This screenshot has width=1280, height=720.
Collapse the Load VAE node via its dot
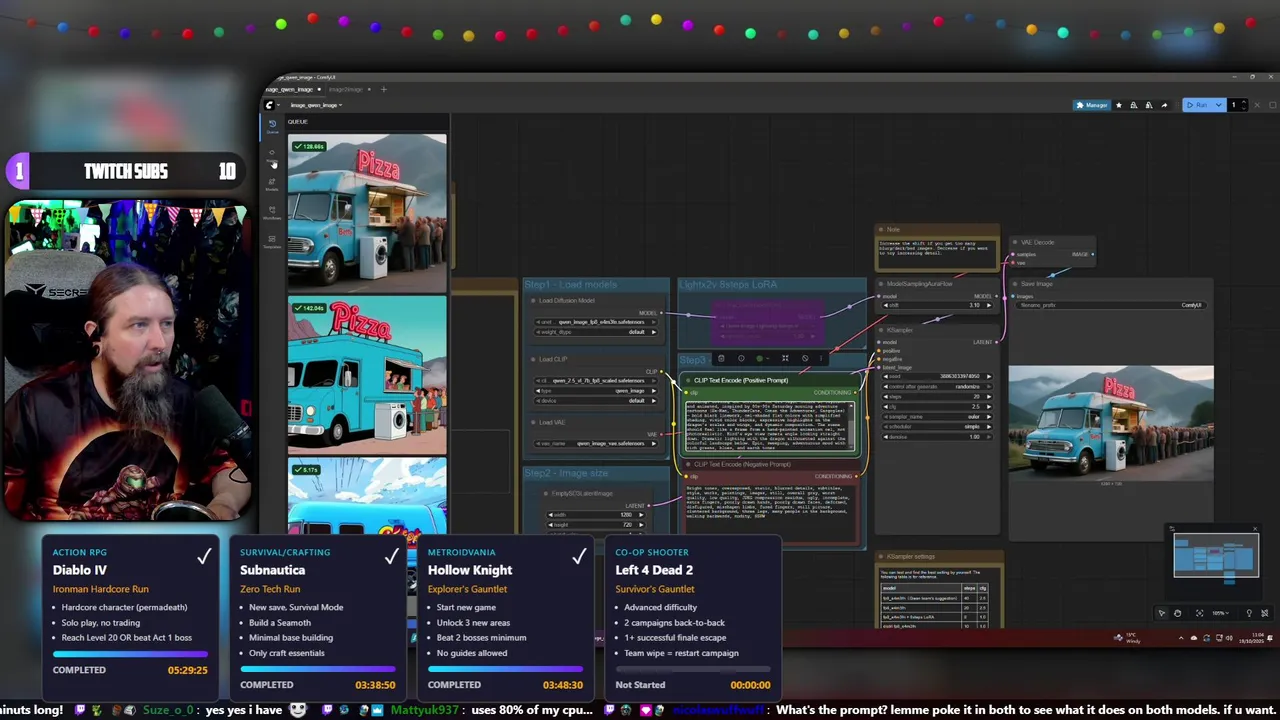533,422
